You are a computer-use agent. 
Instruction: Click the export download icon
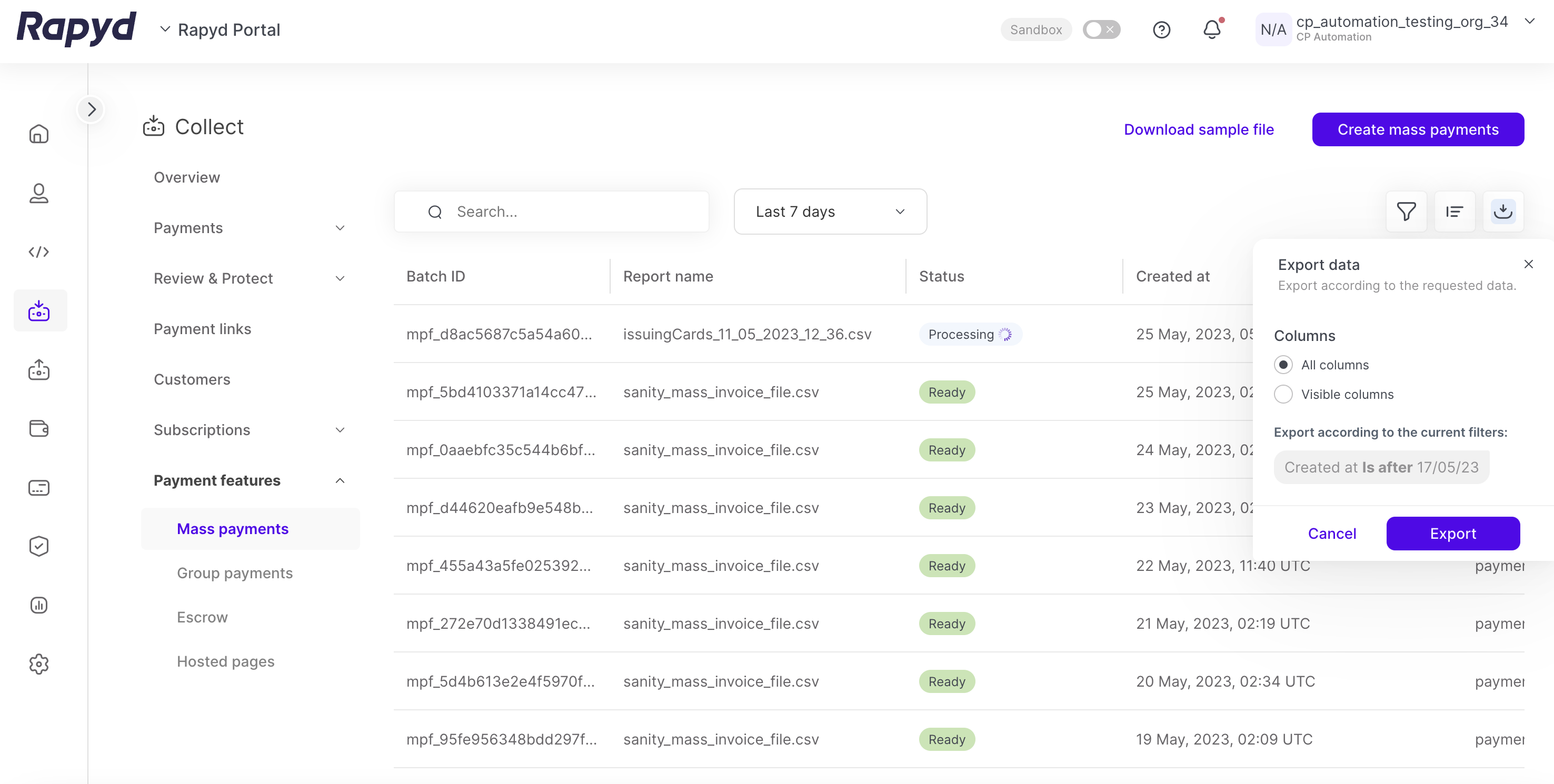click(x=1503, y=212)
